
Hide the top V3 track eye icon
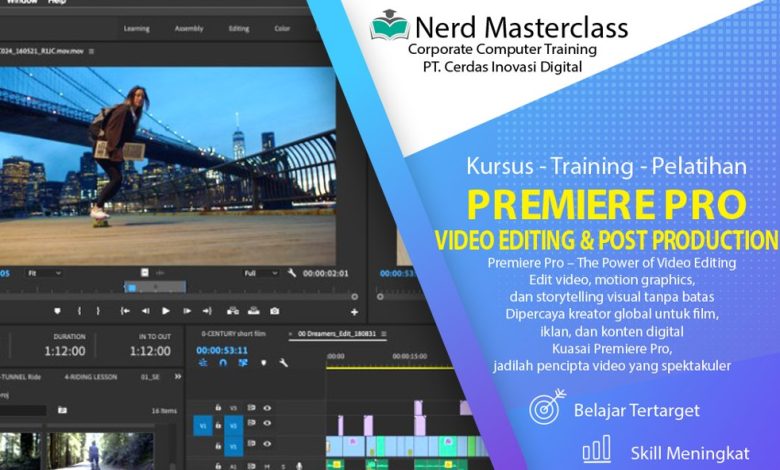[x=267, y=408]
